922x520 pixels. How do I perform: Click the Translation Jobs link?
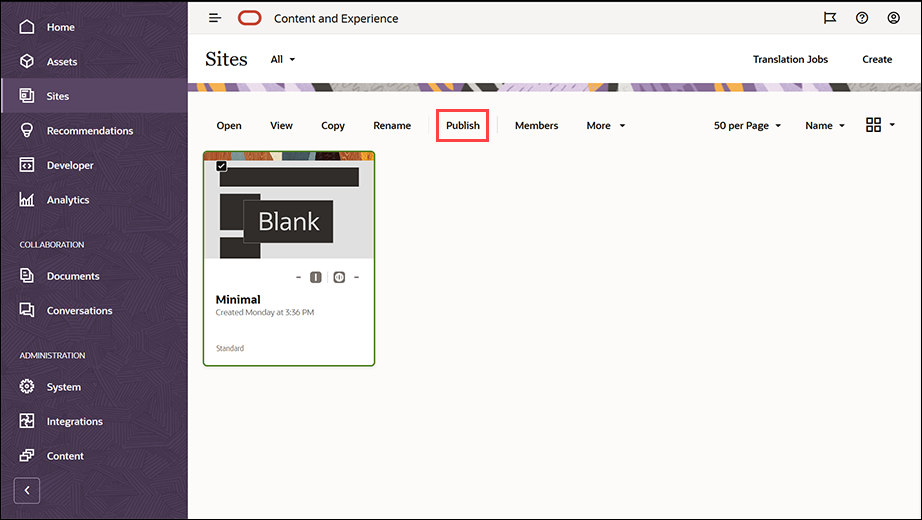click(x=790, y=59)
